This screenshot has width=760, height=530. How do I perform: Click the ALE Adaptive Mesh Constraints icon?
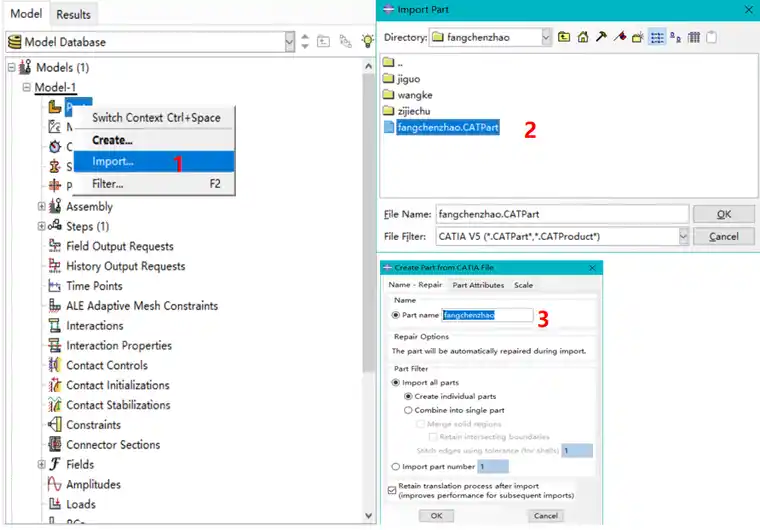tap(55, 305)
